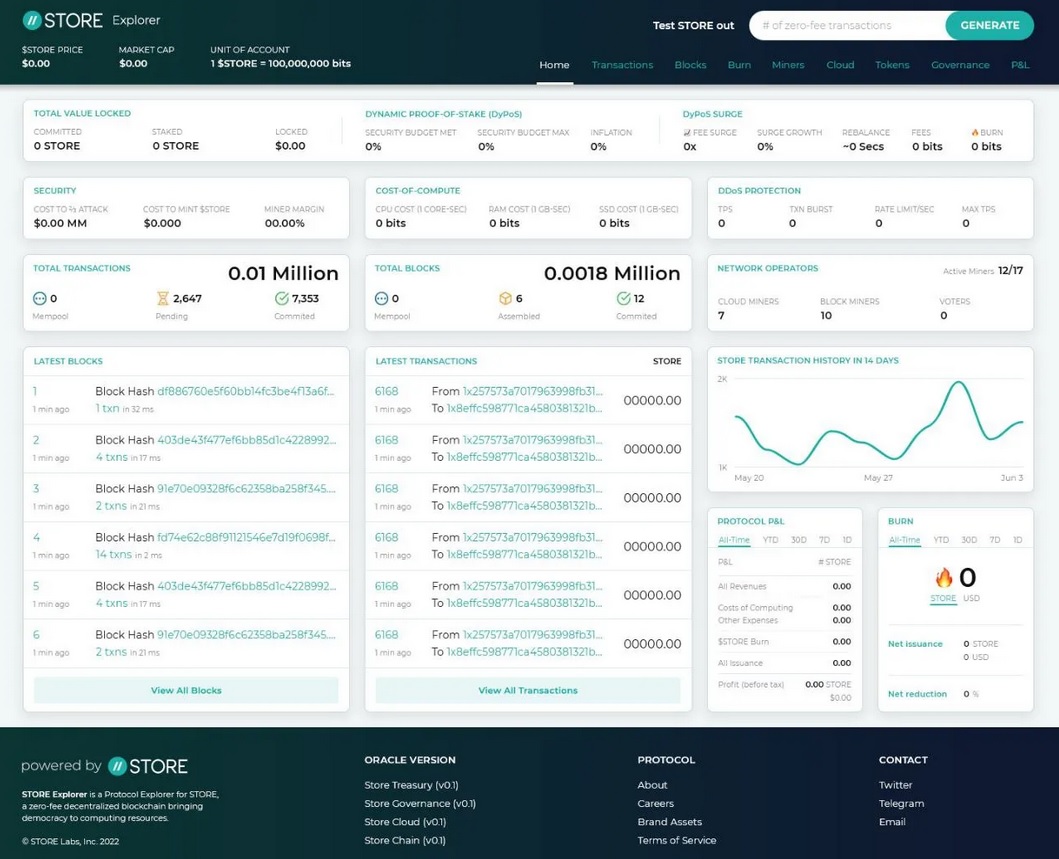Open the Cloud nav tab

(x=840, y=65)
